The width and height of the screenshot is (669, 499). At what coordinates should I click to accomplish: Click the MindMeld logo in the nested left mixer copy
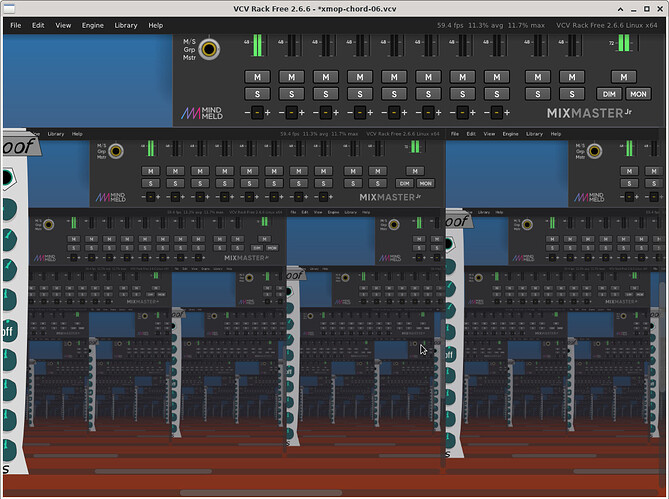(111, 197)
